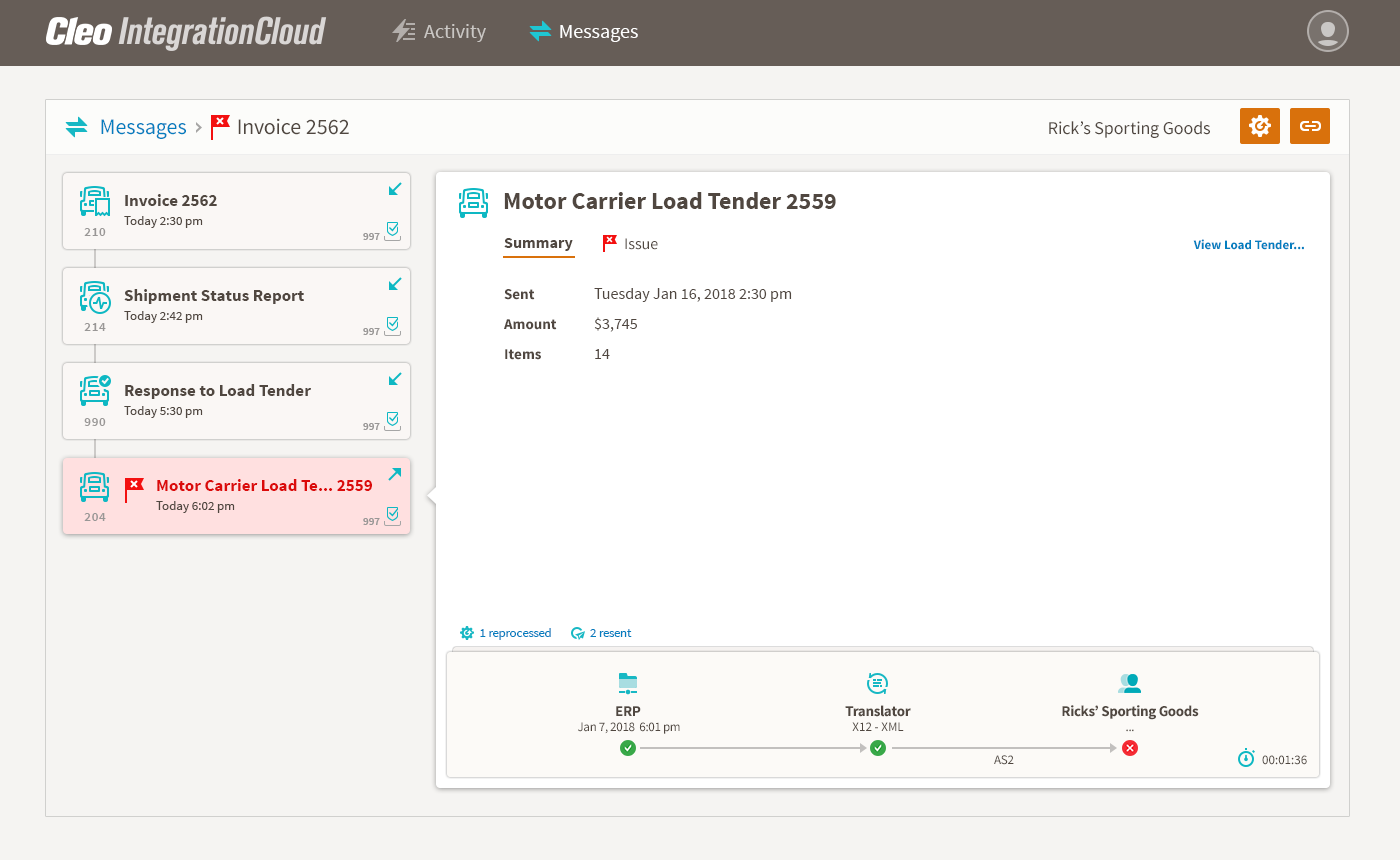Click outbound arrow on Motor Carrier card

395,474
